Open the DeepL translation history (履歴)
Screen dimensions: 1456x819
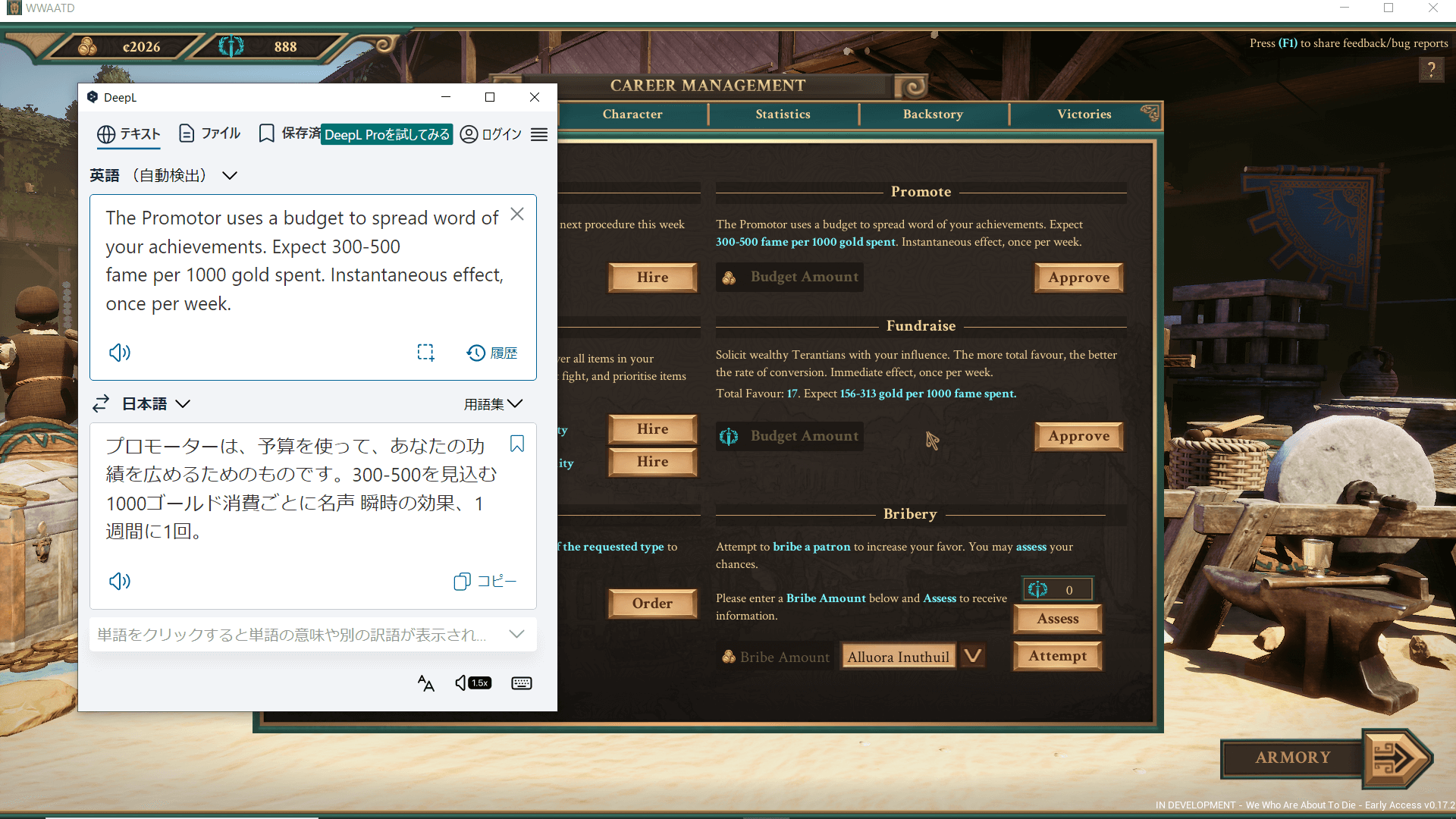491,352
